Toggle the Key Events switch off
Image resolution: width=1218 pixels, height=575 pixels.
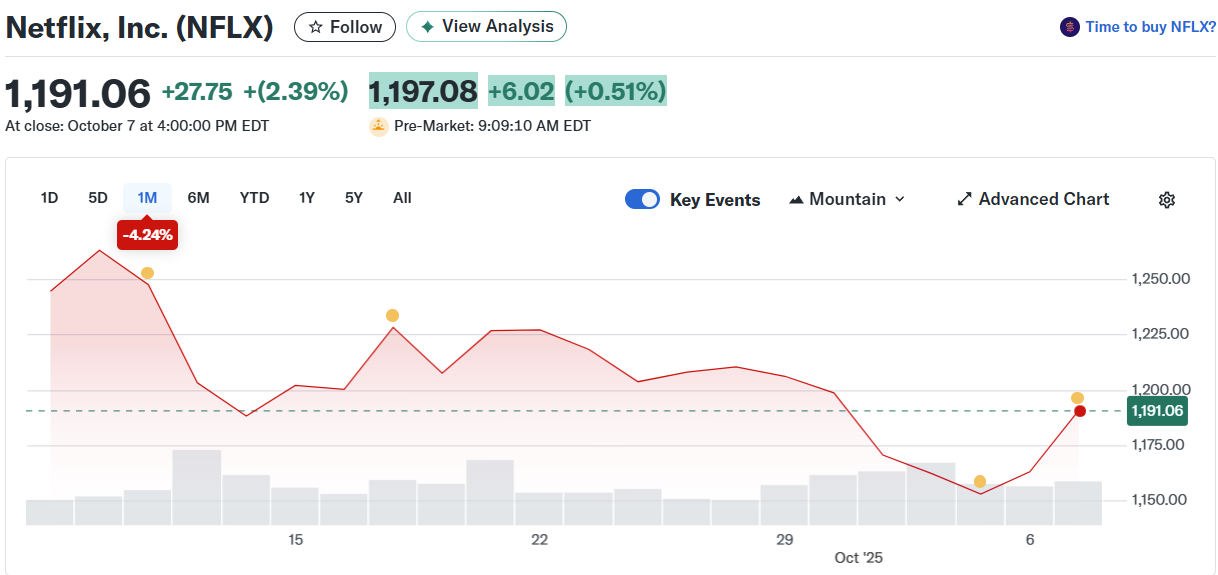[642, 199]
